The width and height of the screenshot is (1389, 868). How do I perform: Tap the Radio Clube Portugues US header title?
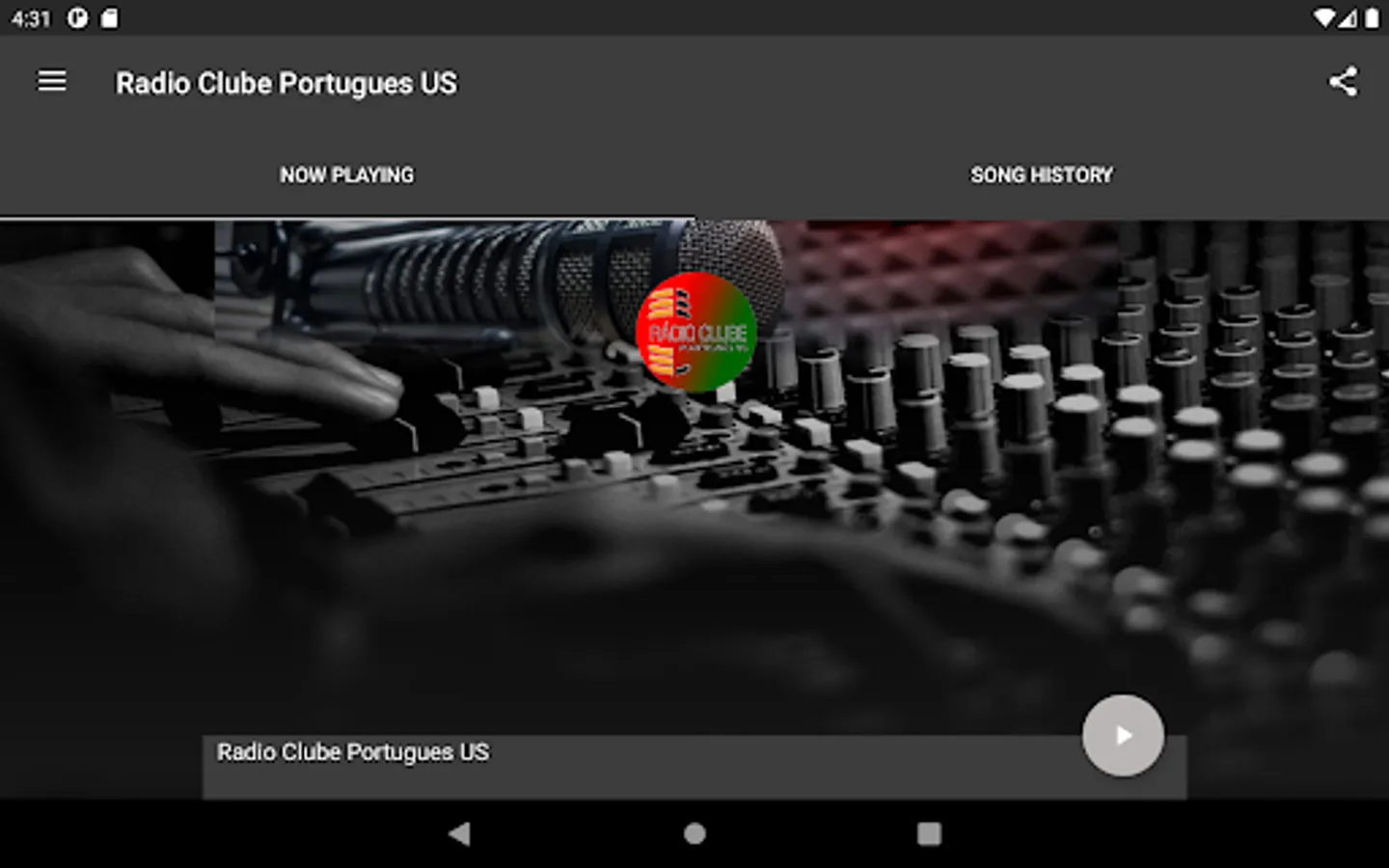[286, 83]
